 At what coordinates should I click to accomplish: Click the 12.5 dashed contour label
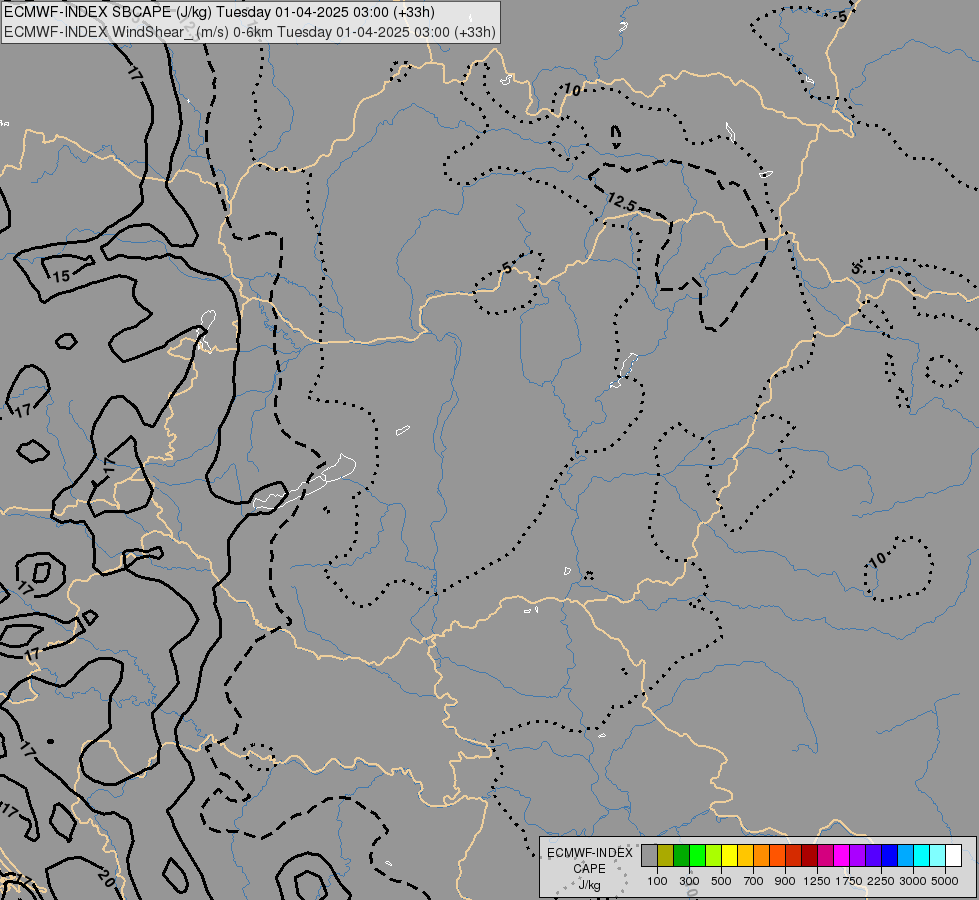pyautogui.click(x=621, y=202)
